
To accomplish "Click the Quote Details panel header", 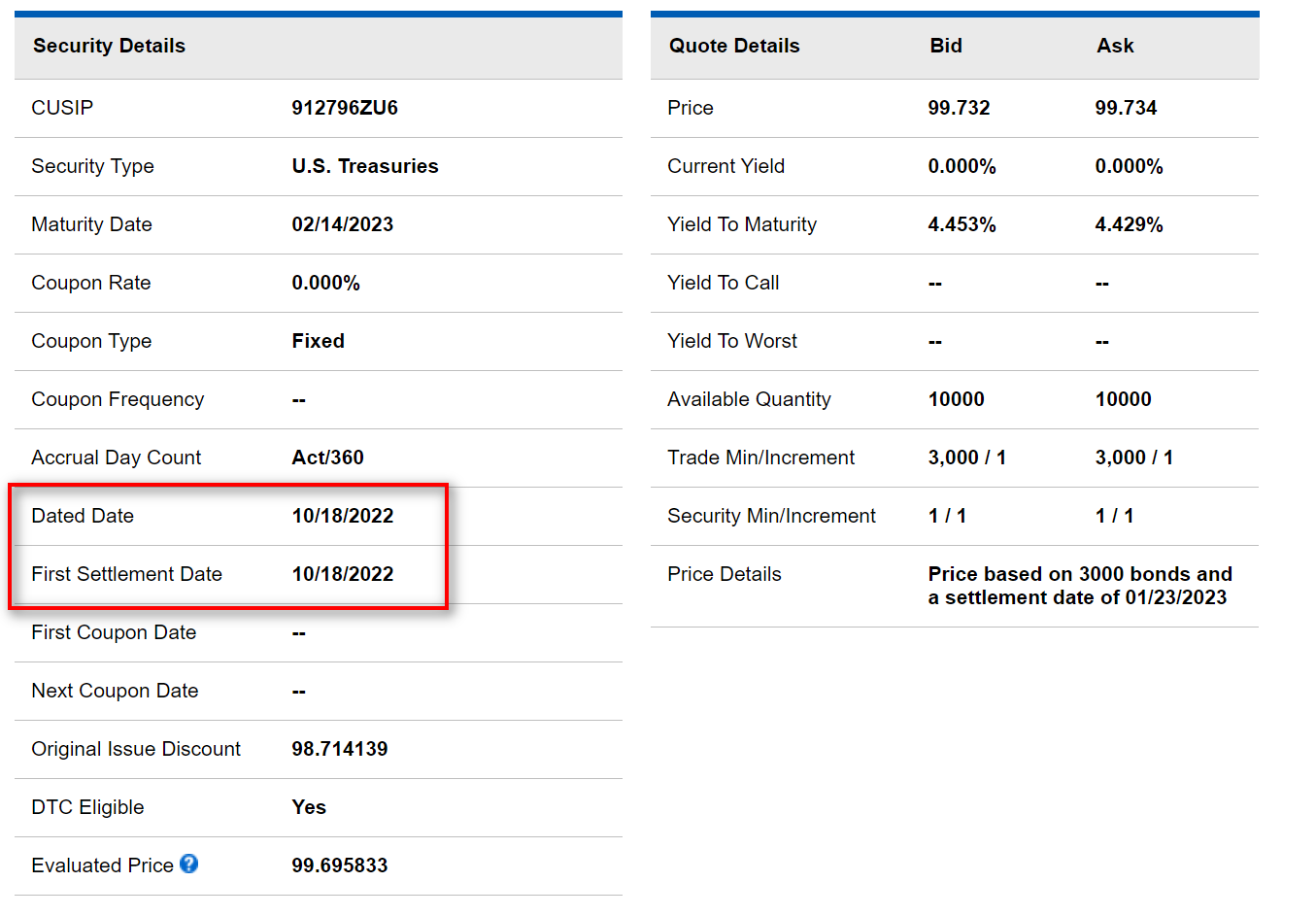I will [x=734, y=46].
